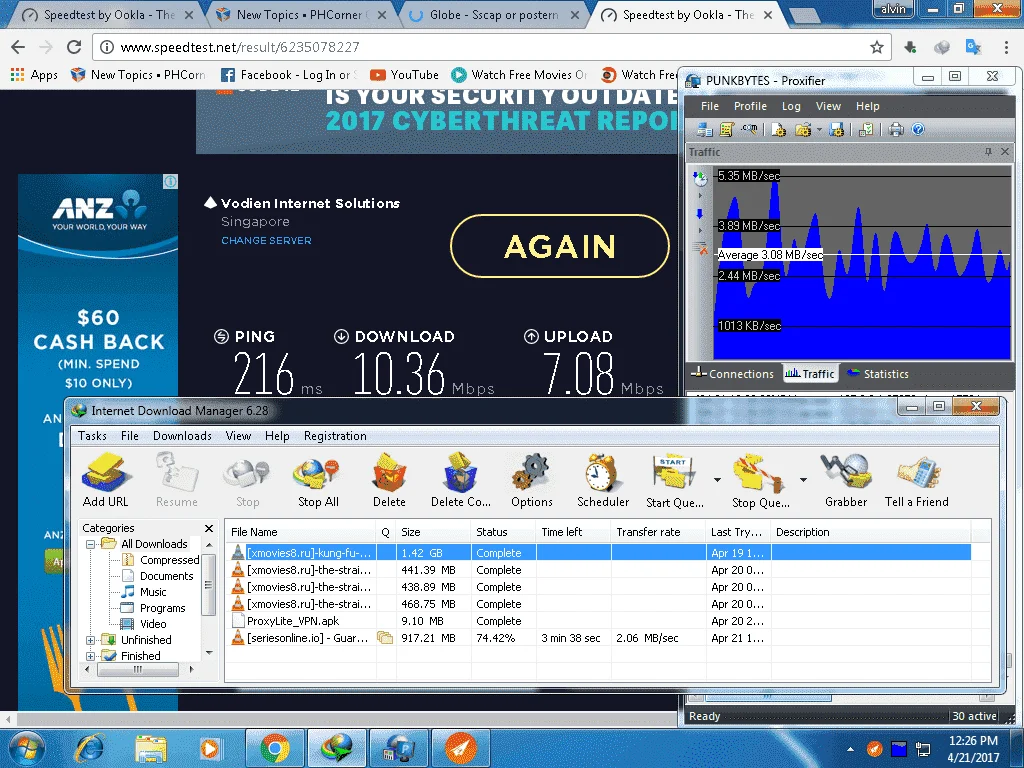Click Tell a Friend icon in IDM
The width and height of the screenshot is (1024, 768).
coord(916,480)
